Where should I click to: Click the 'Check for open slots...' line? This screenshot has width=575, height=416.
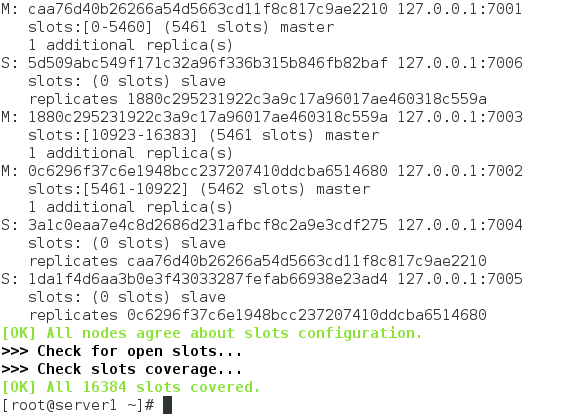[121, 351]
